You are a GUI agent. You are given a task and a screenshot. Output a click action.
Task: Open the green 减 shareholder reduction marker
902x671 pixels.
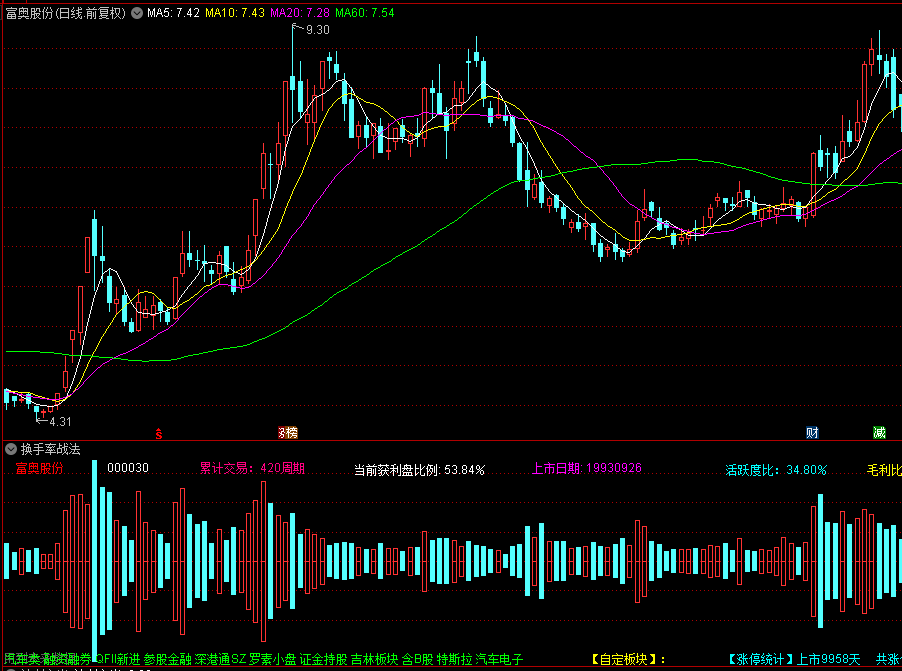879,433
